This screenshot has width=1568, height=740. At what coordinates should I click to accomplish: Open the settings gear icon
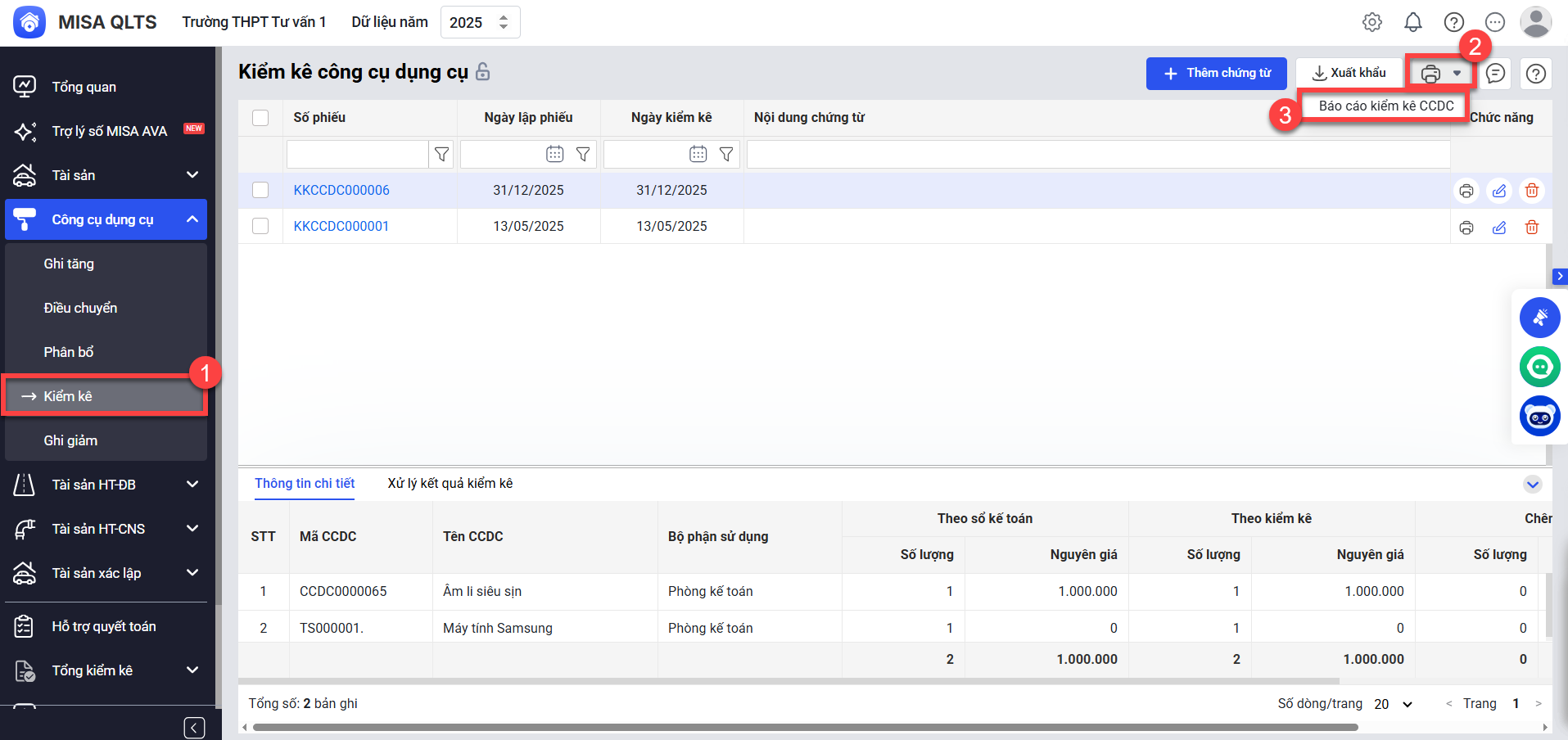1372,22
